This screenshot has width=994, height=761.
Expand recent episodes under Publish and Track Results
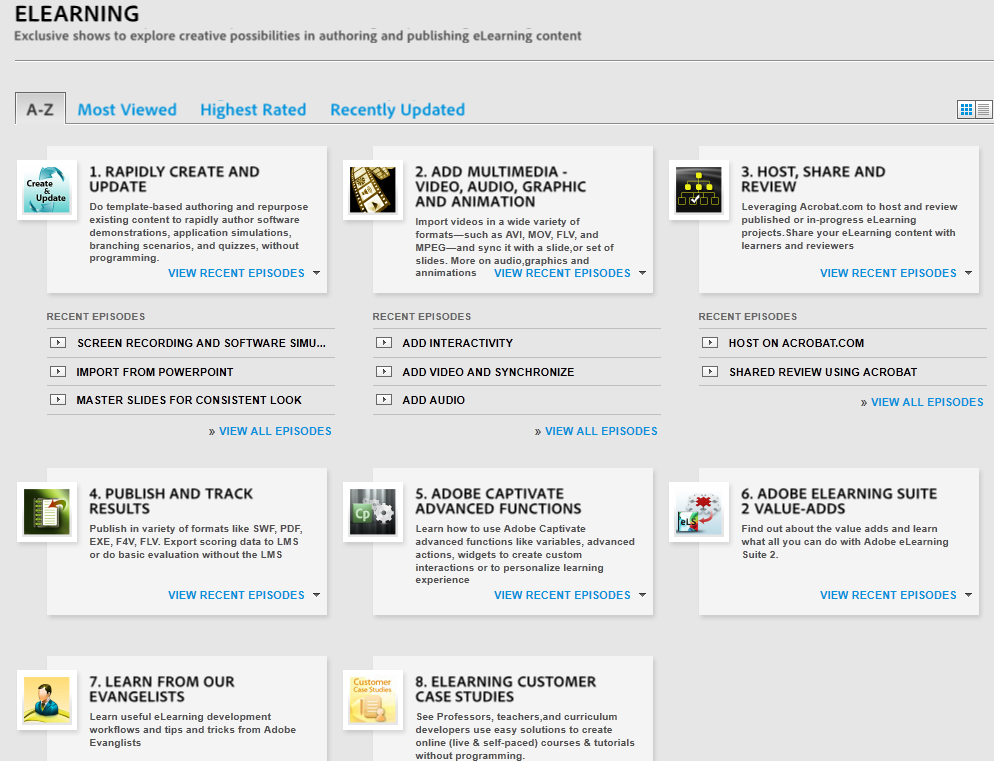pyautogui.click(x=244, y=595)
